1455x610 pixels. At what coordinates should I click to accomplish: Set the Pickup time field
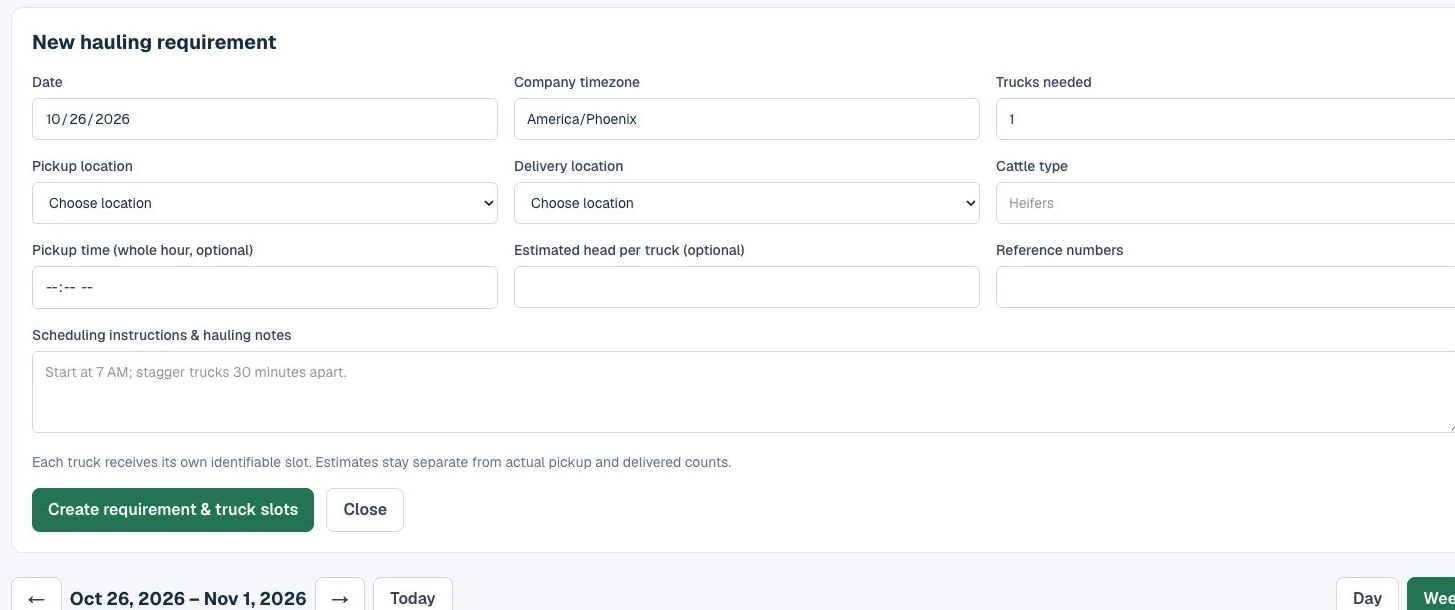coord(264,287)
